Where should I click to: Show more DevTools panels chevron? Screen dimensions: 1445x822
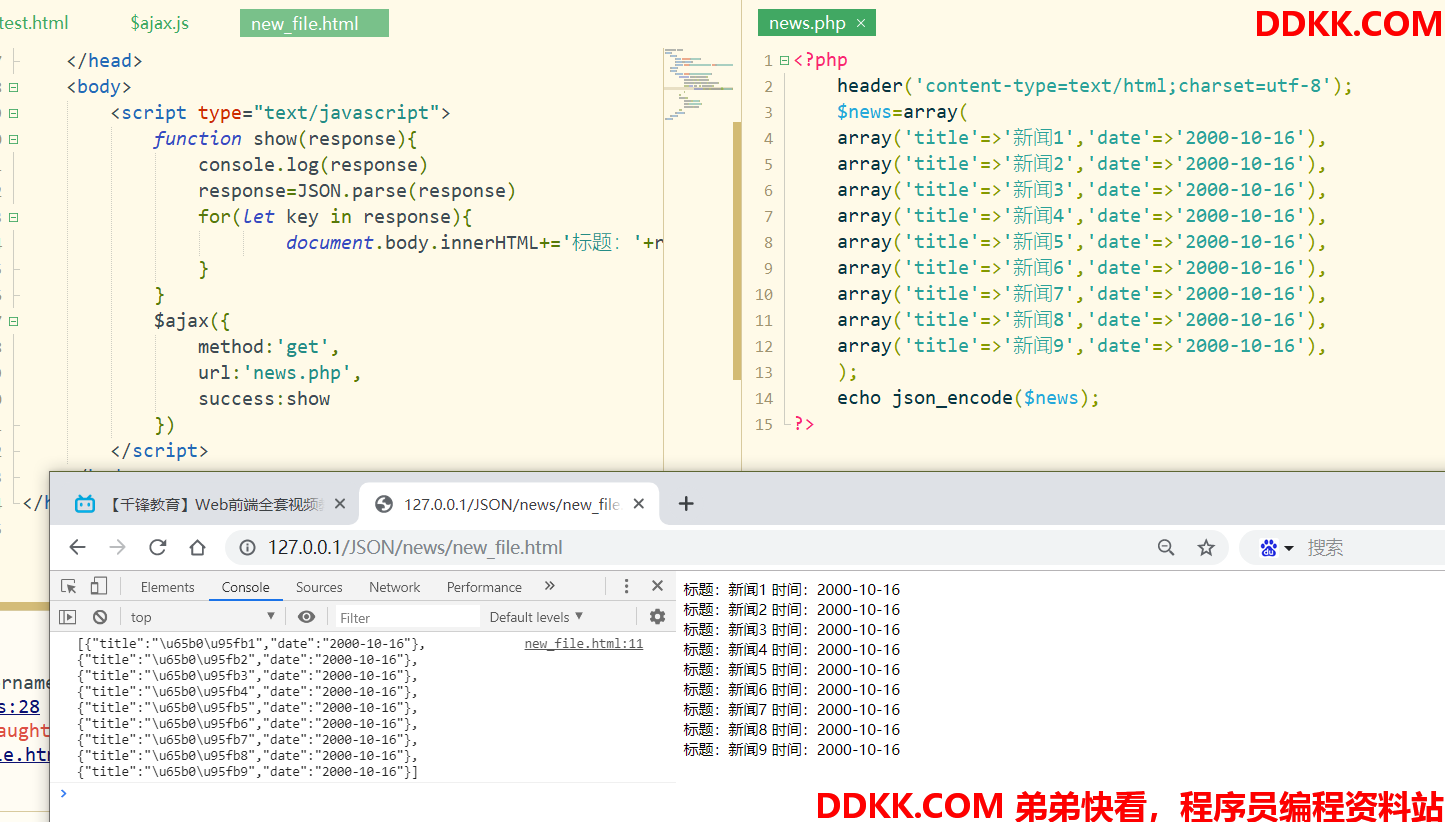tap(549, 586)
